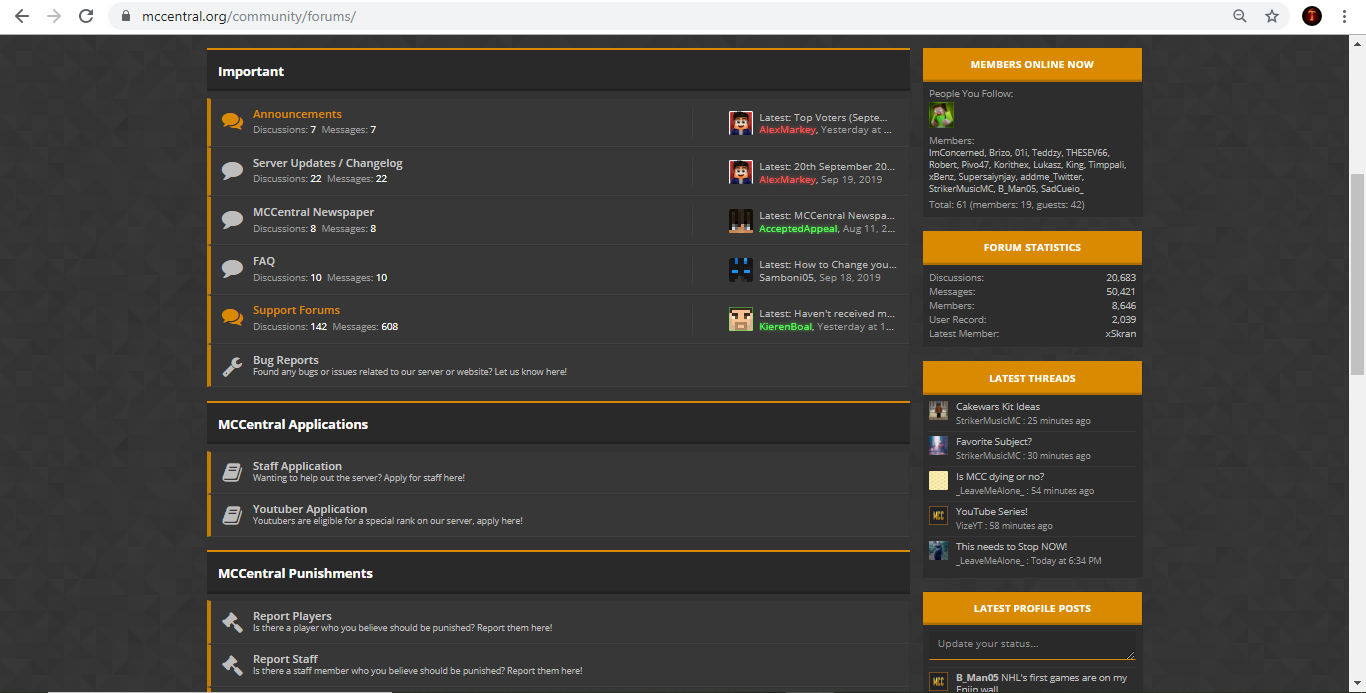Image resolution: width=1366 pixels, height=693 pixels.
Task: Open the Staff Application forum
Action: coord(297,466)
